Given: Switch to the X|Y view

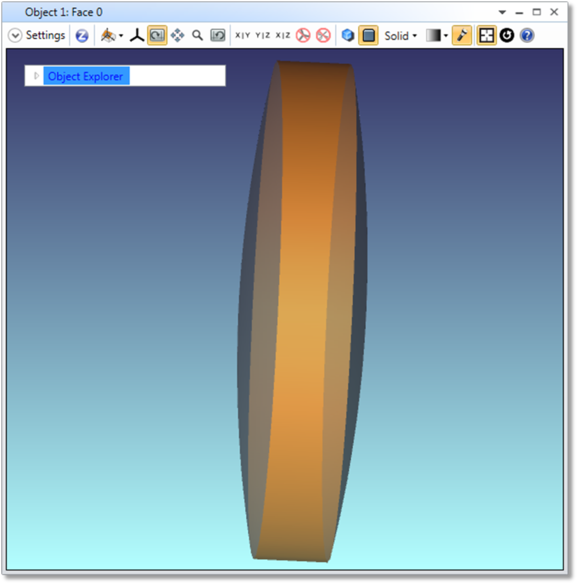Looking at the screenshot, I should tap(242, 36).
